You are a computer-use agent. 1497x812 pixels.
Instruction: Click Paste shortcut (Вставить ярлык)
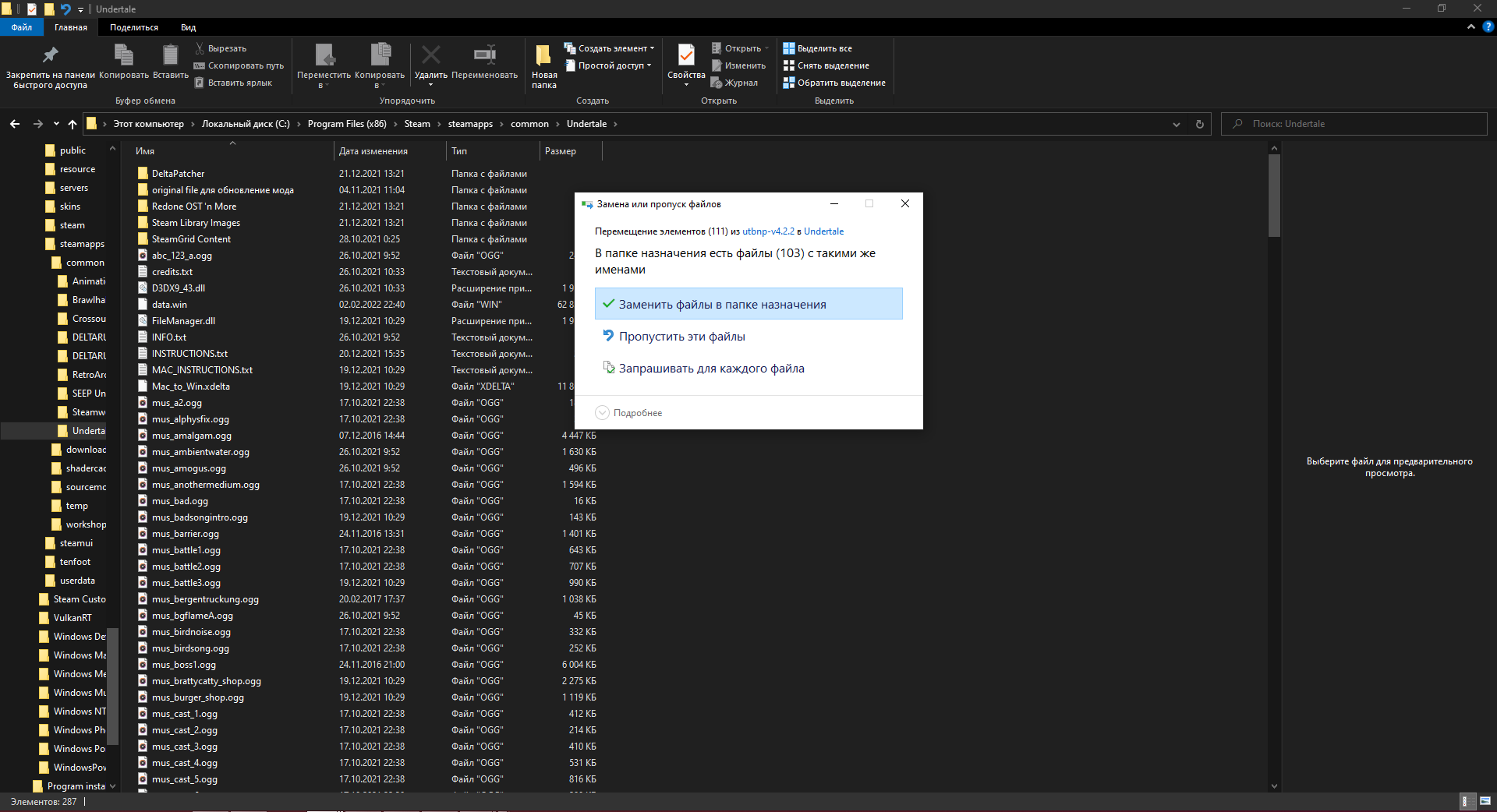(x=233, y=83)
